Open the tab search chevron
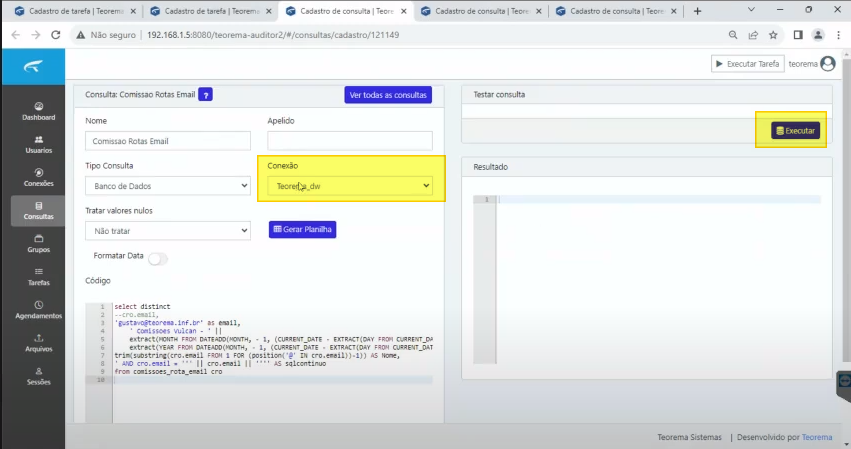The image size is (851, 449). (x=751, y=10)
